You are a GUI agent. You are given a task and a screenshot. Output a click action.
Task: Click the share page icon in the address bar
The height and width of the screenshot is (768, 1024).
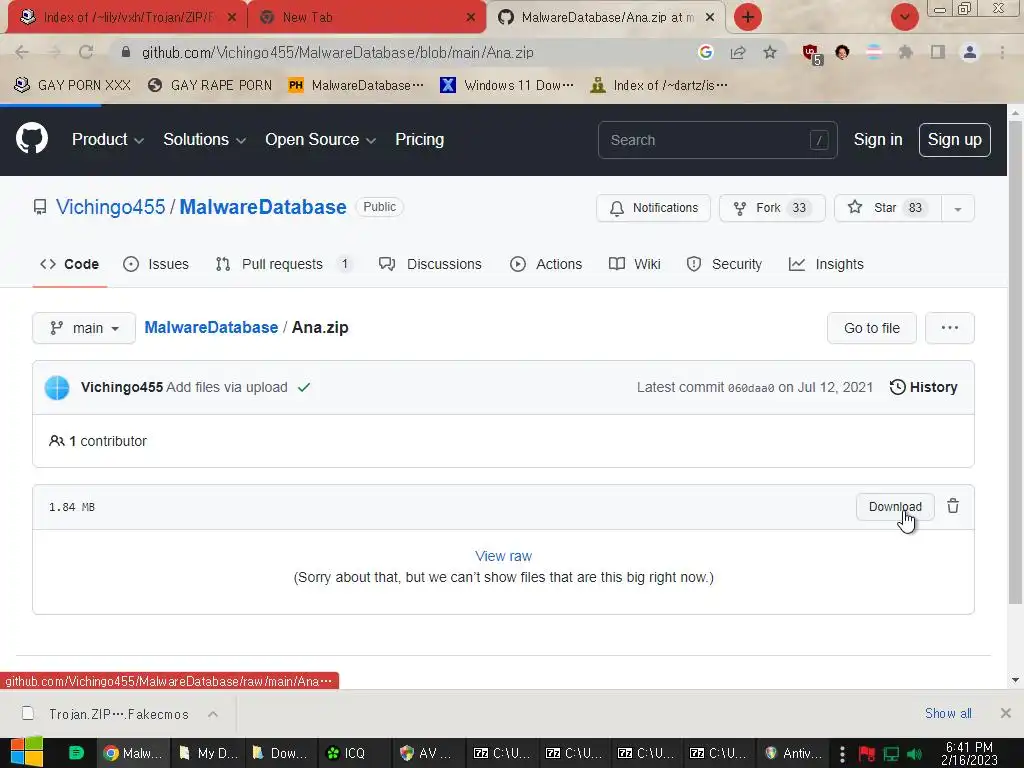[738, 52]
